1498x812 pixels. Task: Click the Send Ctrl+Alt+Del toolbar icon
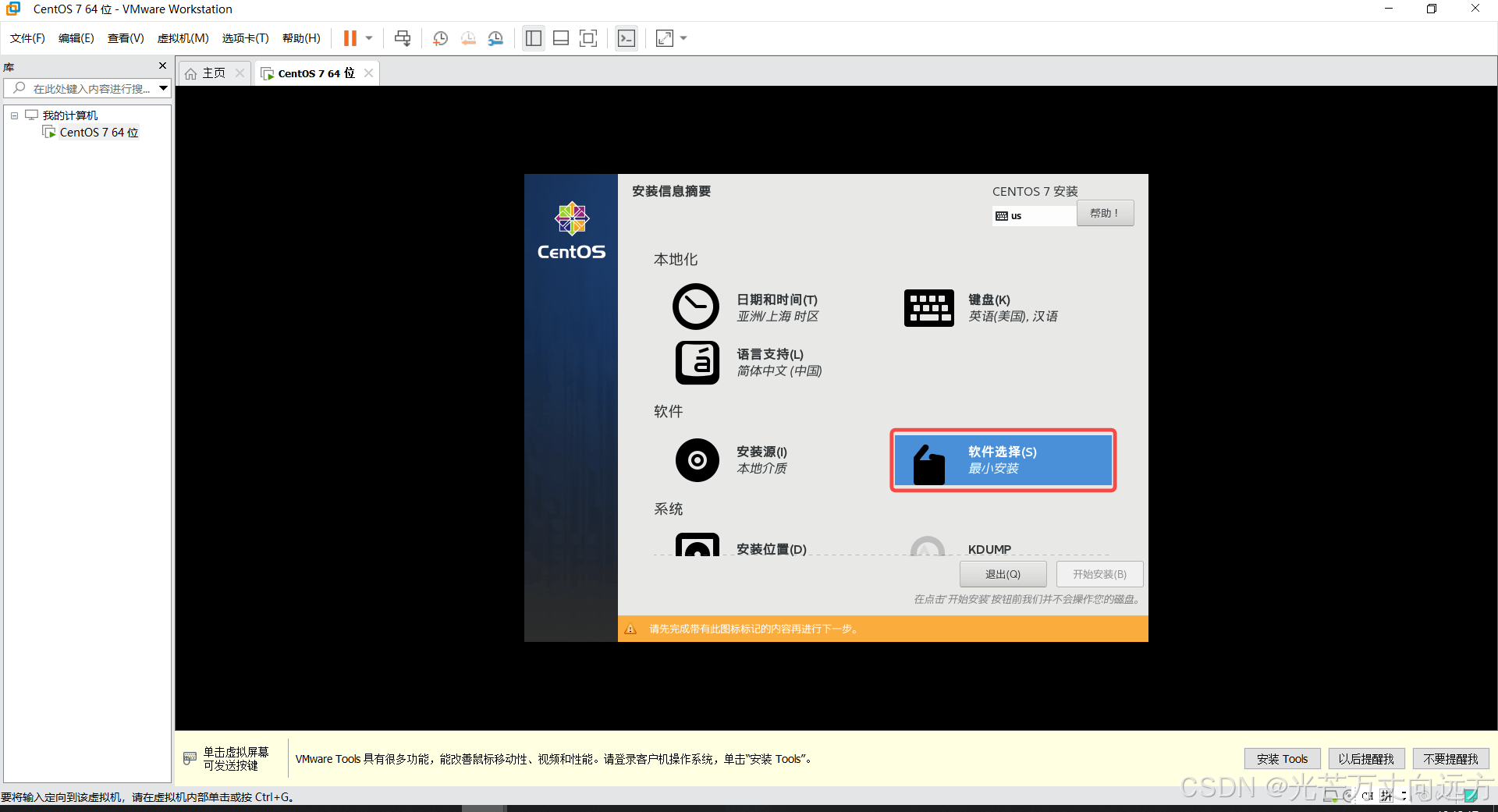click(403, 38)
